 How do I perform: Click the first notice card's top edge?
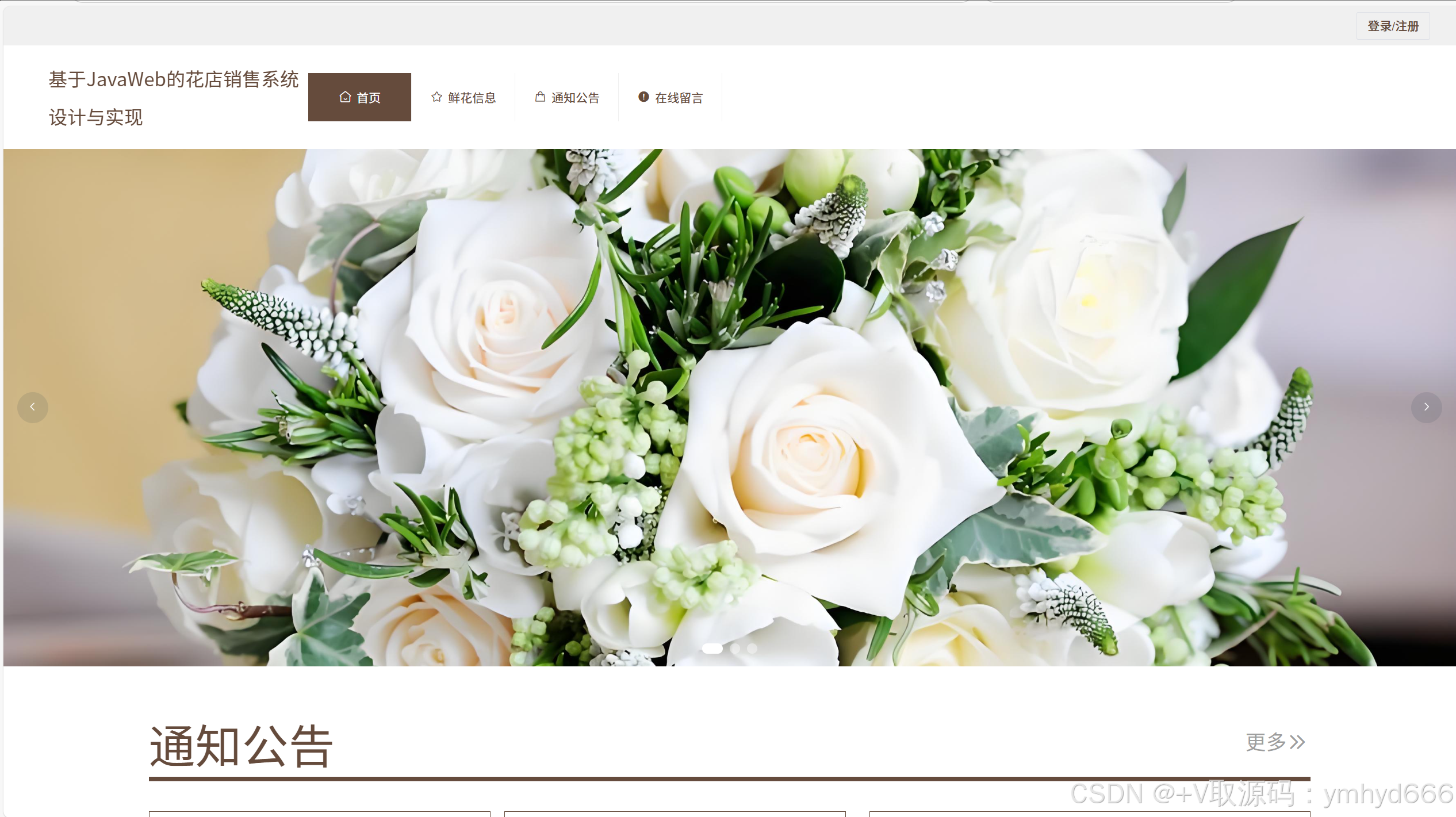pyautogui.click(x=319, y=813)
